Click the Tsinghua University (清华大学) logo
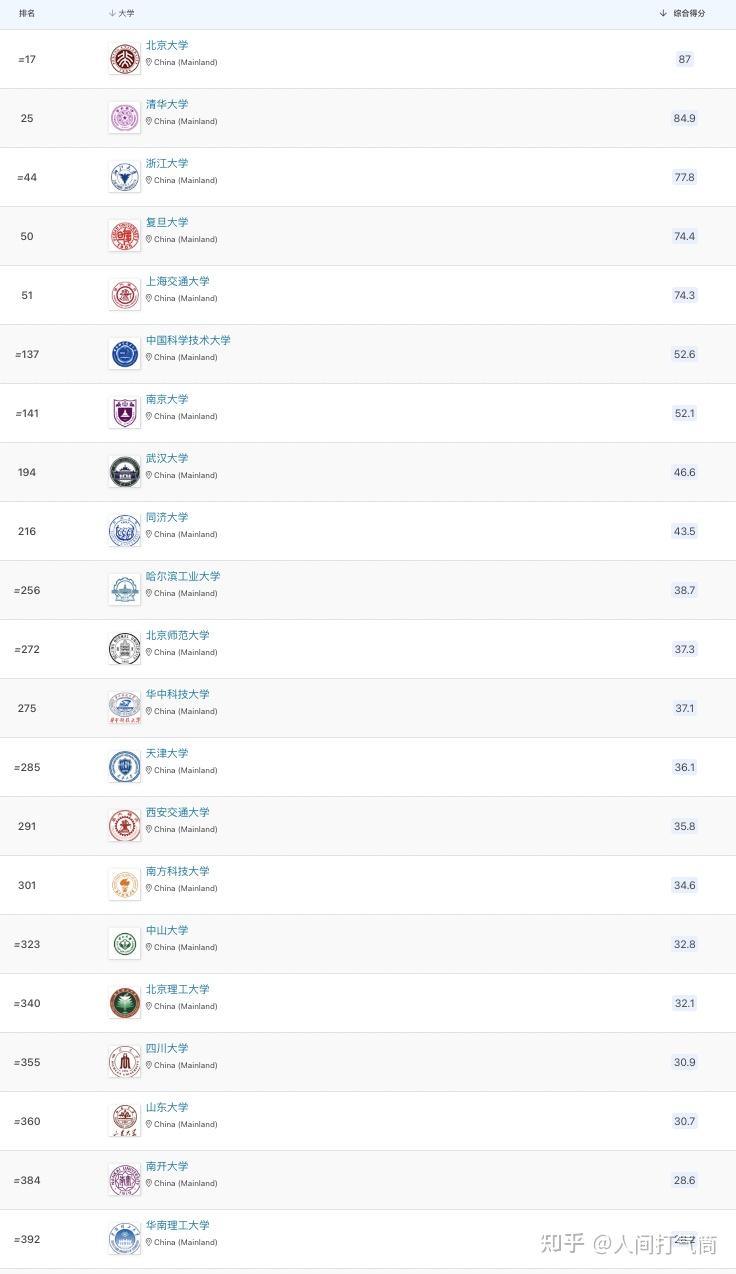The height and width of the screenshot is (1274, 736). click(125, 118)
